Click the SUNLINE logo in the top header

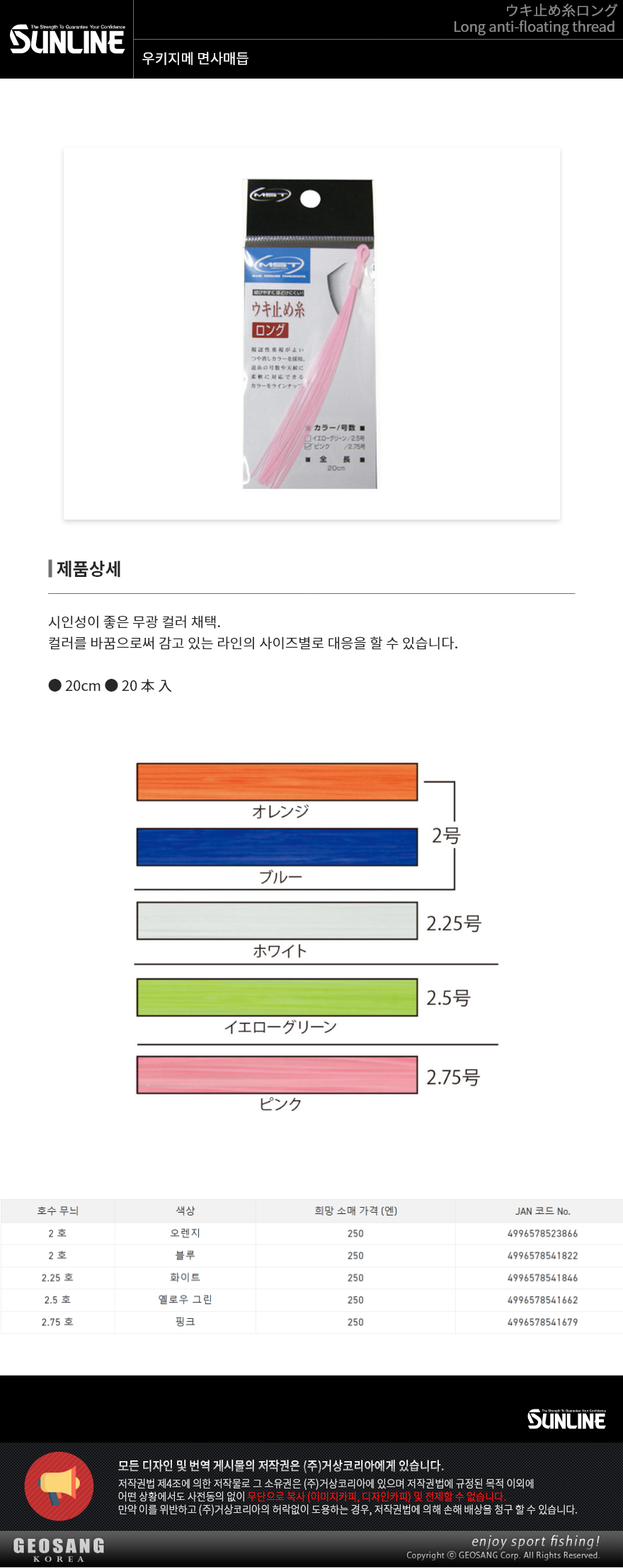pyautogui.click(x=67, y=40)
